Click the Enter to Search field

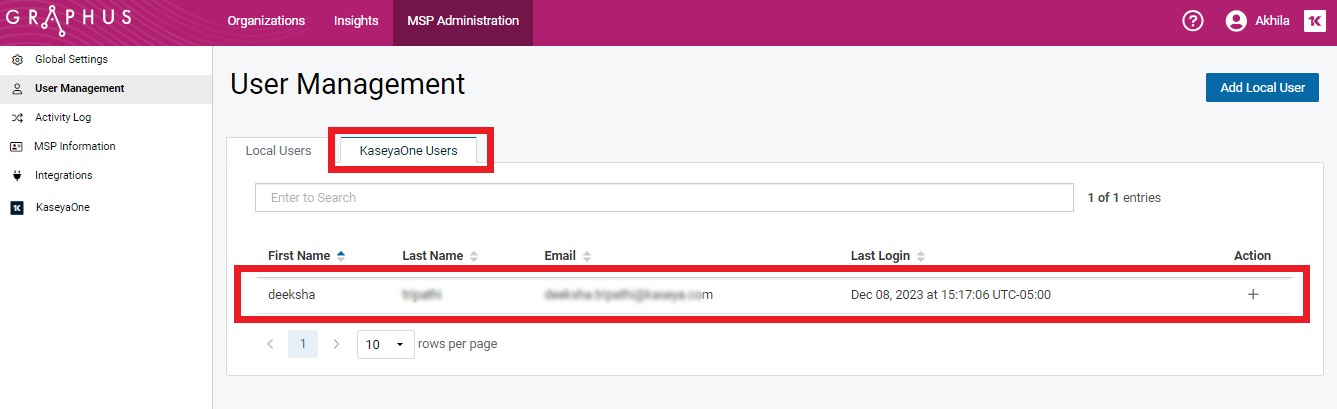tap(664, 198)
